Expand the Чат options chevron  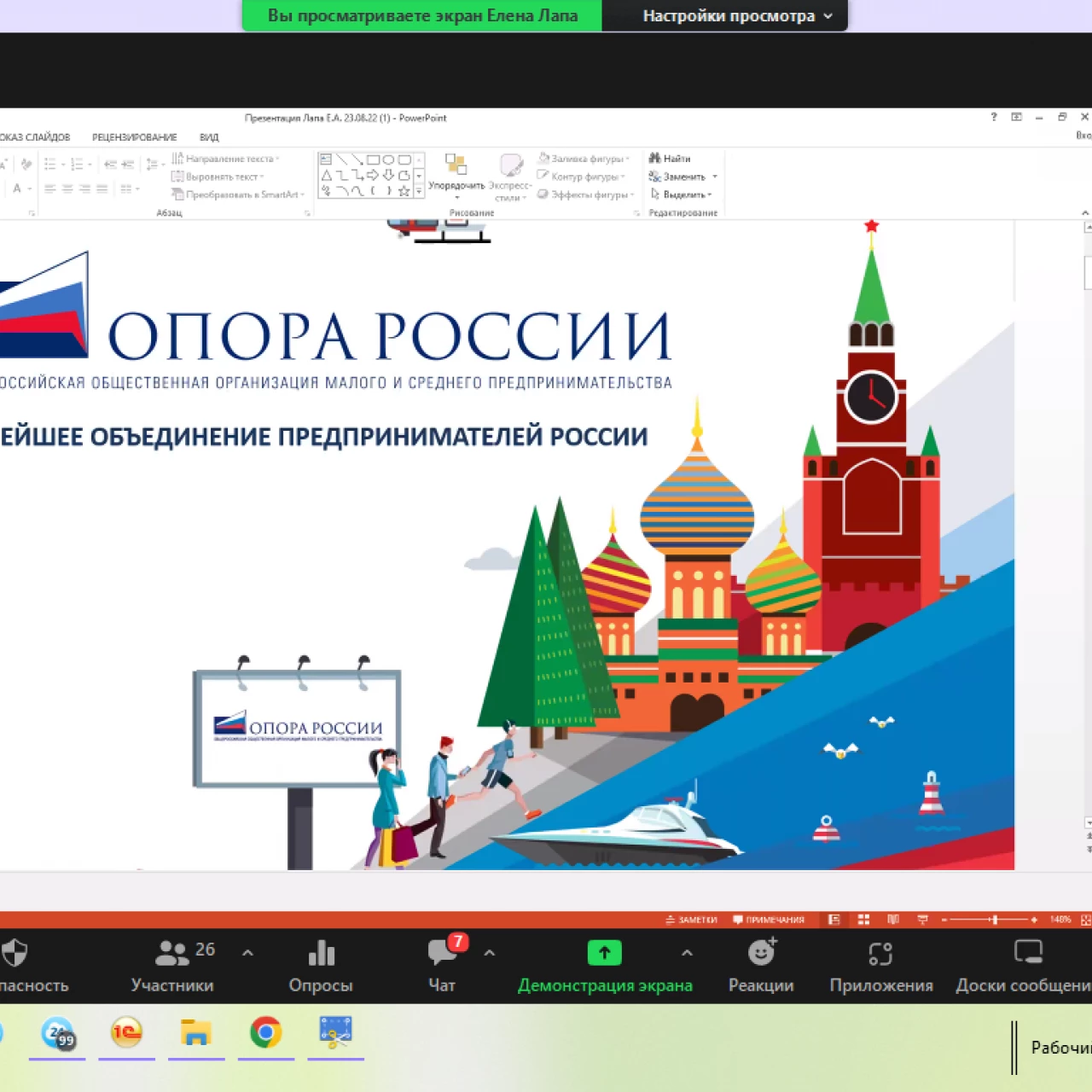490,952
